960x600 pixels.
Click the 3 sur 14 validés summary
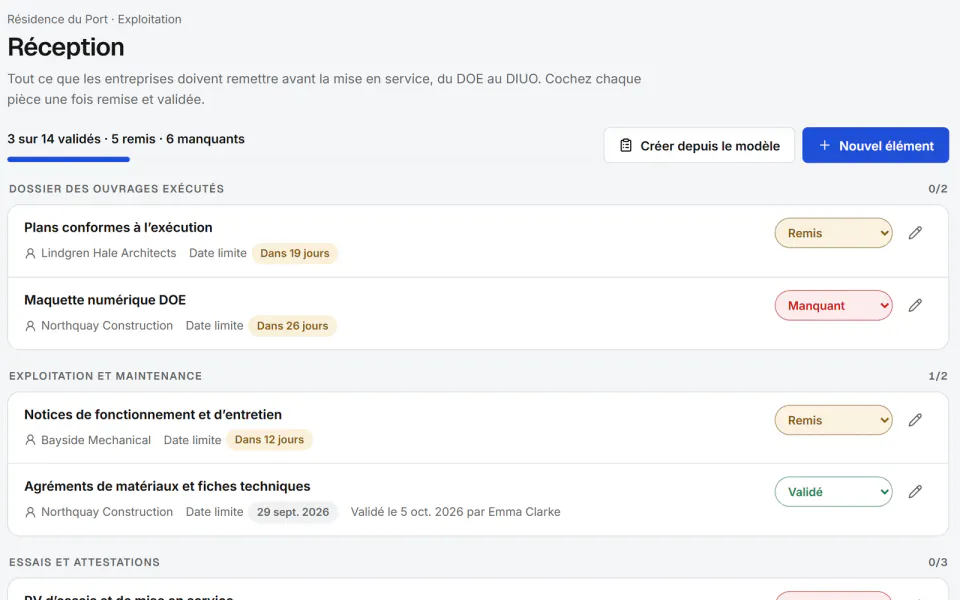pyautogui.click(x=126, y=139)
